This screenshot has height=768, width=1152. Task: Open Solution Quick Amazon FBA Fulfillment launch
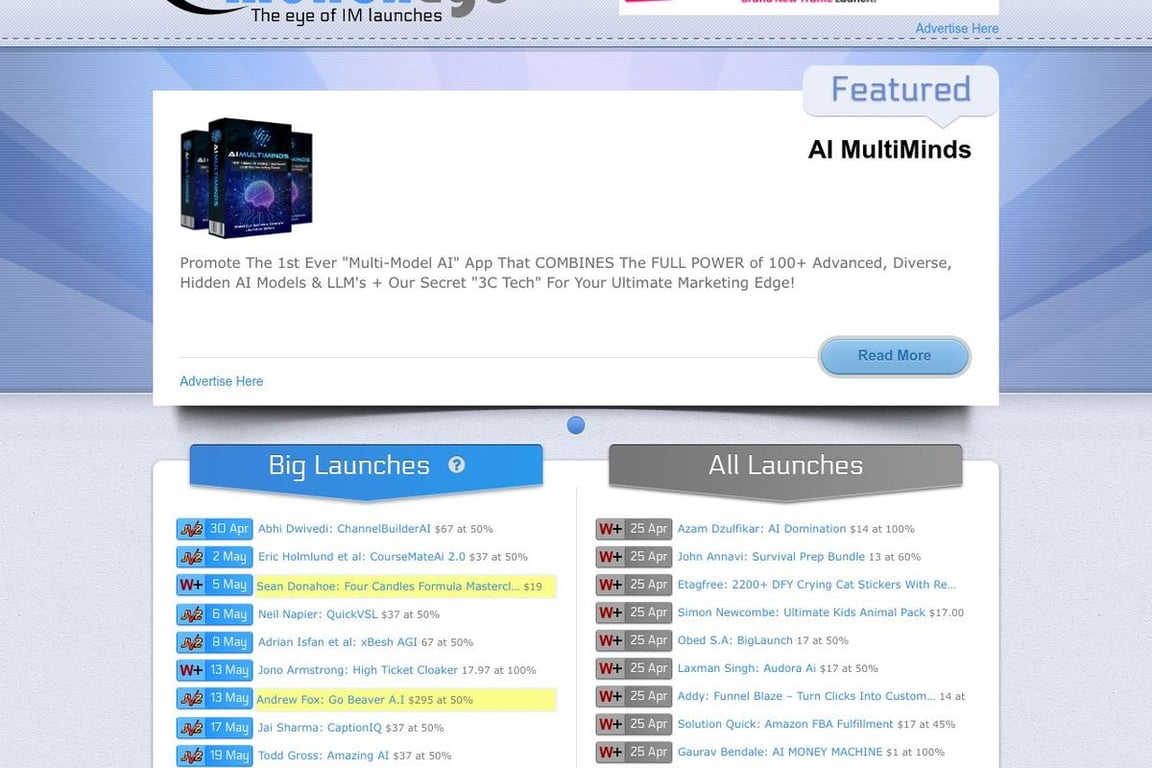coord(785,724)
